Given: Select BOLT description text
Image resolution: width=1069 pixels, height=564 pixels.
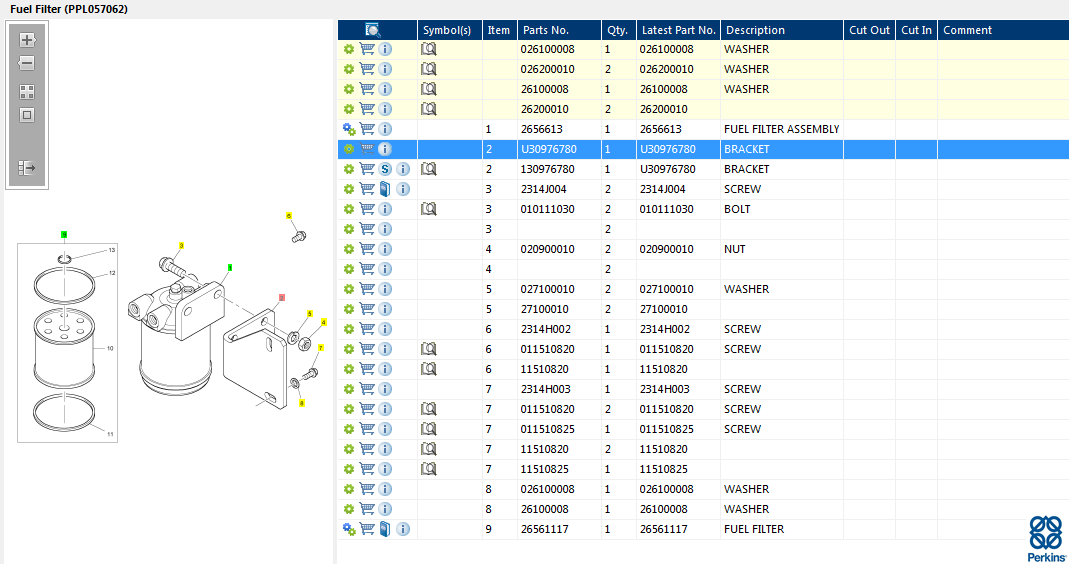Looking at the screenshot, I should (x=737, y=209).
